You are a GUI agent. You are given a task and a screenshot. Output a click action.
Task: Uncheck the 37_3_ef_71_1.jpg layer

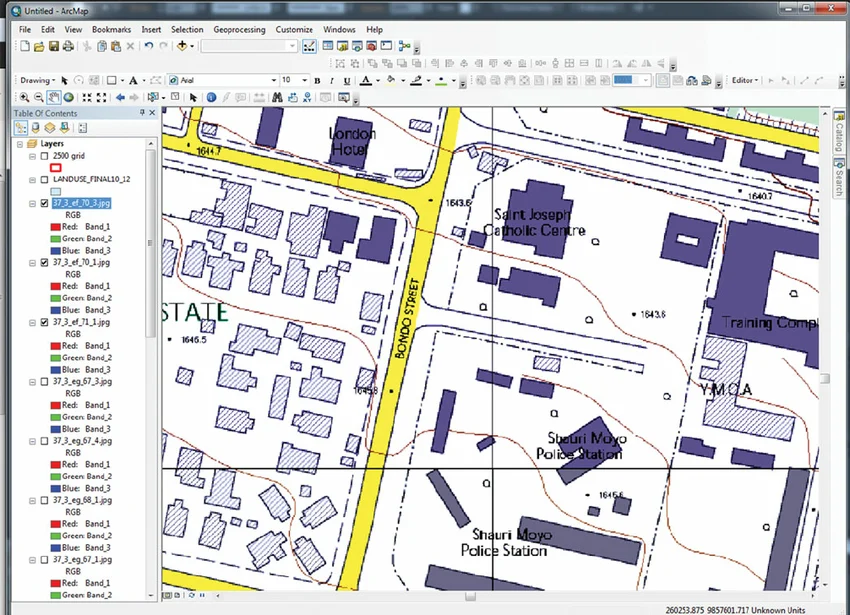[44, 322]
